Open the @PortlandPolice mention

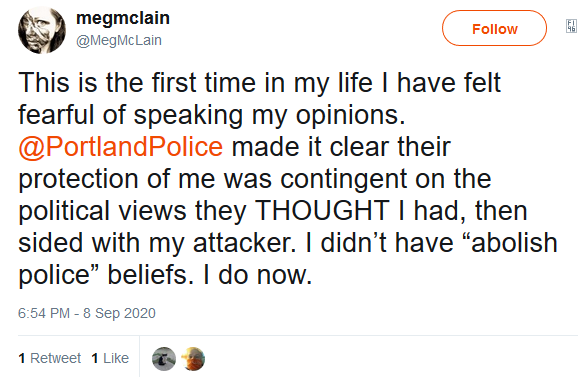point(120,147)
